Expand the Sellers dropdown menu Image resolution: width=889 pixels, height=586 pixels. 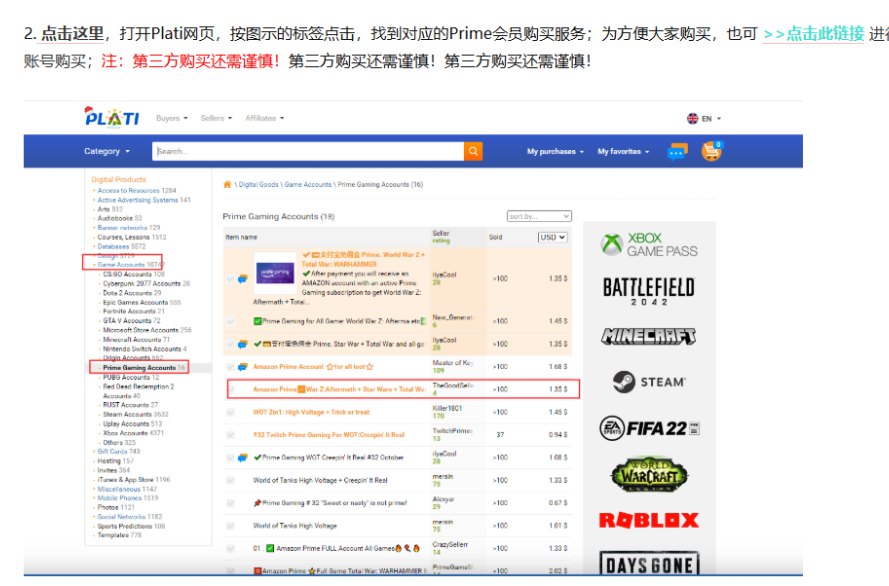pos(216,118)
